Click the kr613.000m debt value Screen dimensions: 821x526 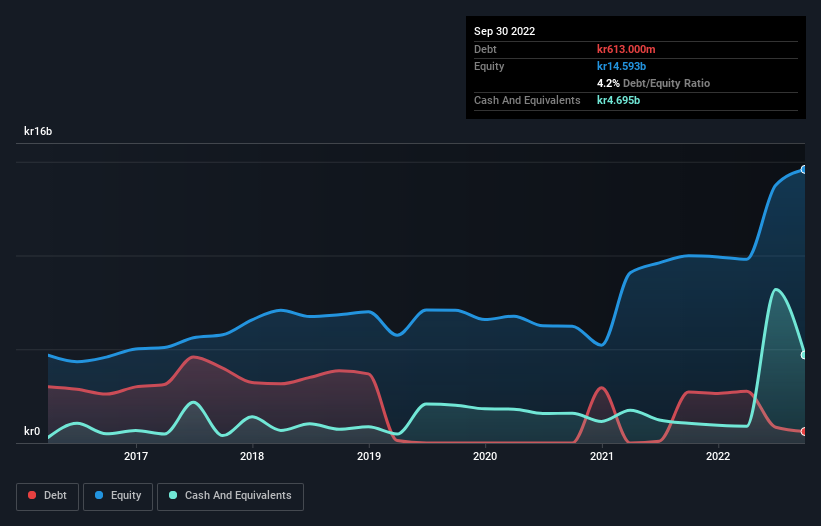[626, 49]
